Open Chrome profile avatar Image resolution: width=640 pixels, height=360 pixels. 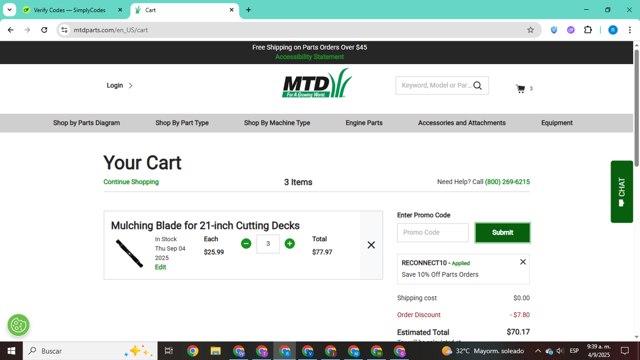coord(613,30)
